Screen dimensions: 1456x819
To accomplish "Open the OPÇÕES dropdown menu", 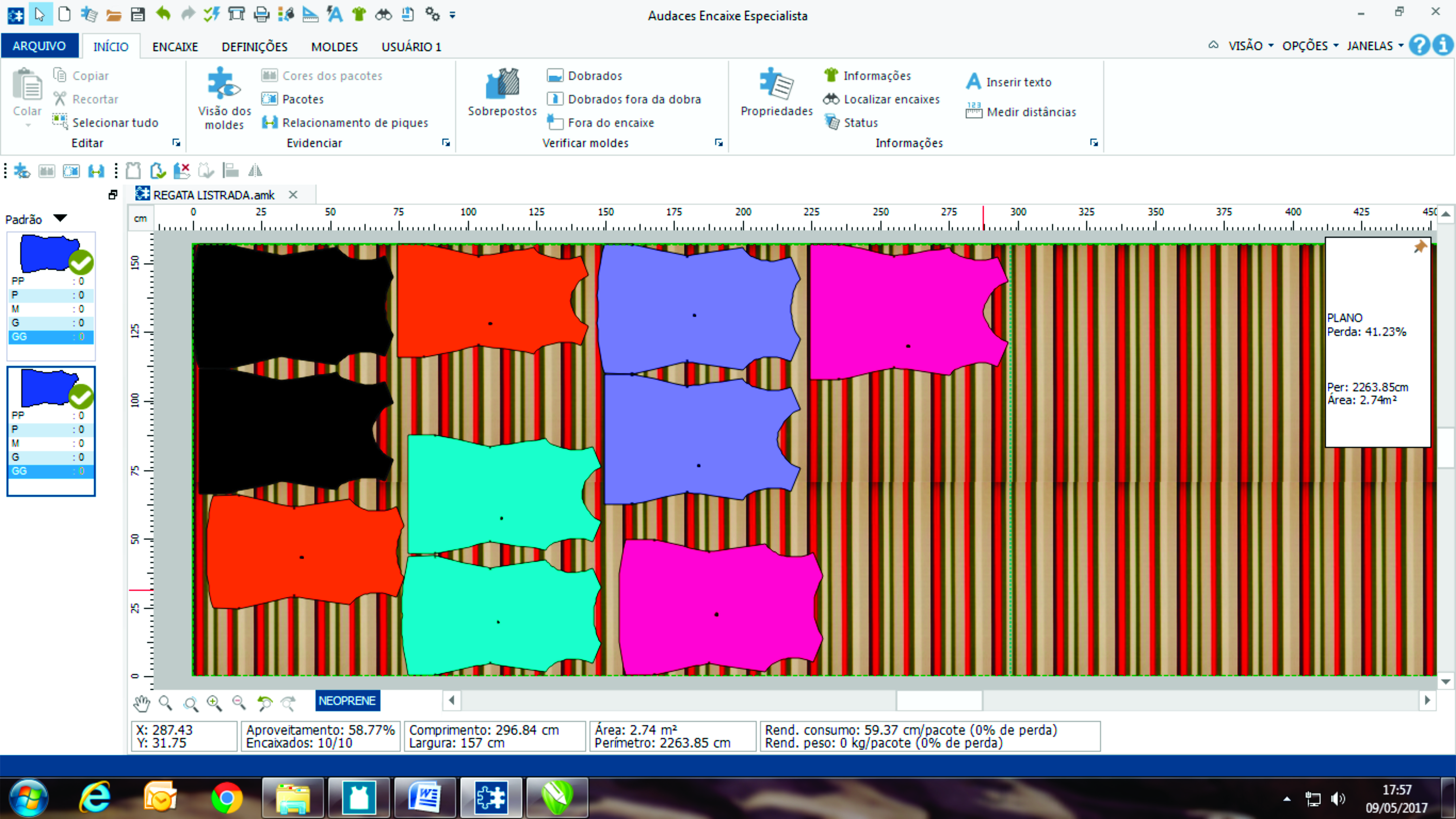I will pos(1310,46).
